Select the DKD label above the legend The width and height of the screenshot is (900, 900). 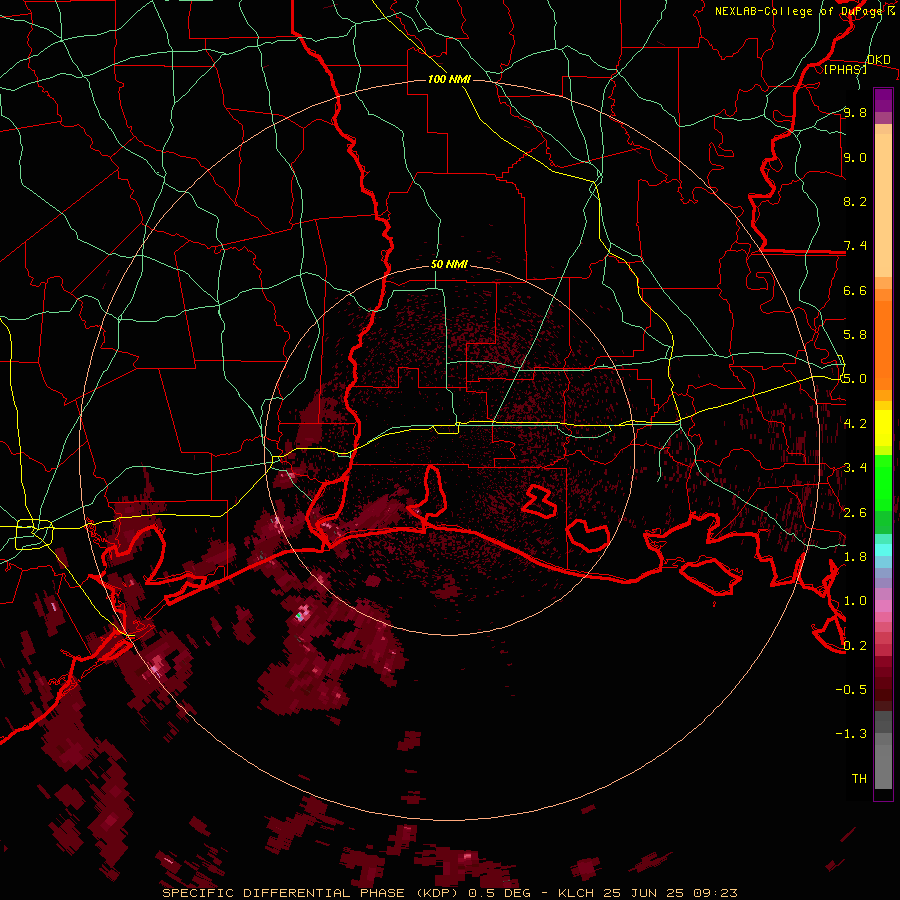click(x=878, y=59)
